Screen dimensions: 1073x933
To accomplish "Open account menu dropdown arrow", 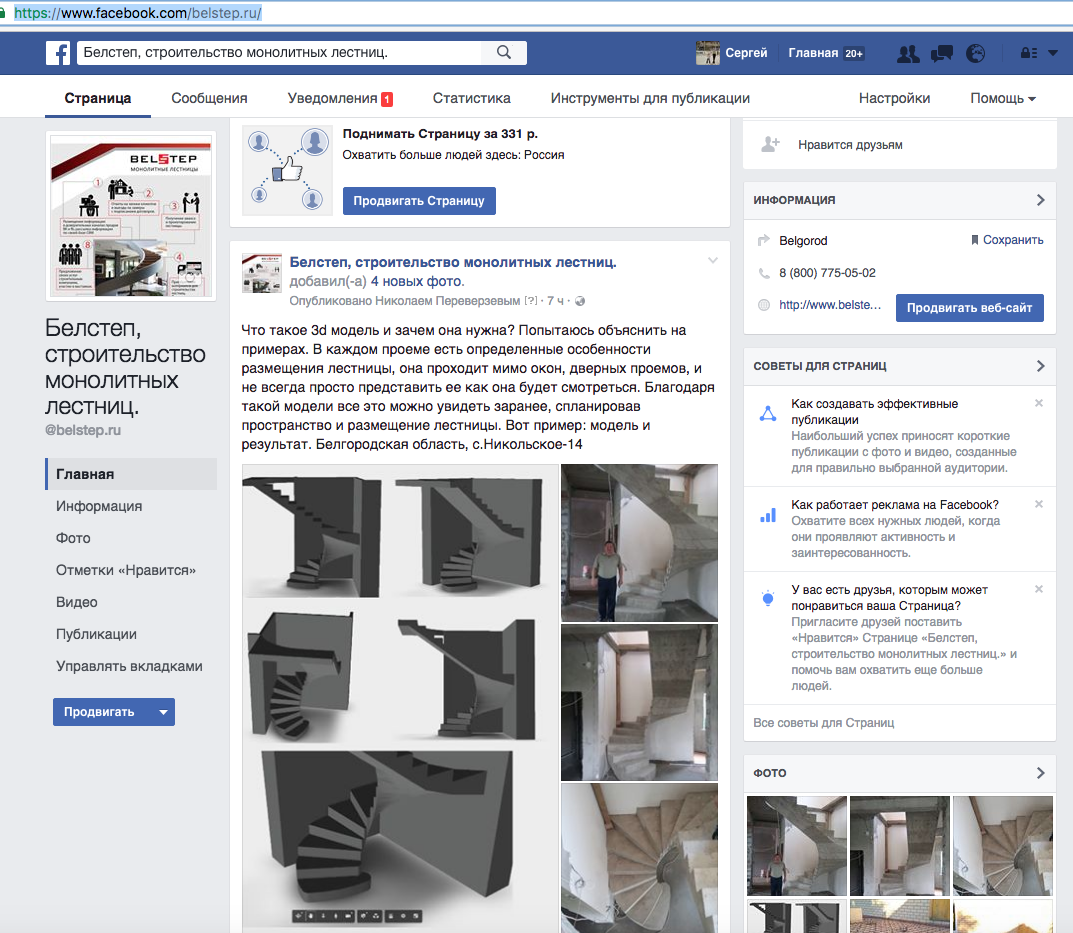I will point(1052,54).
